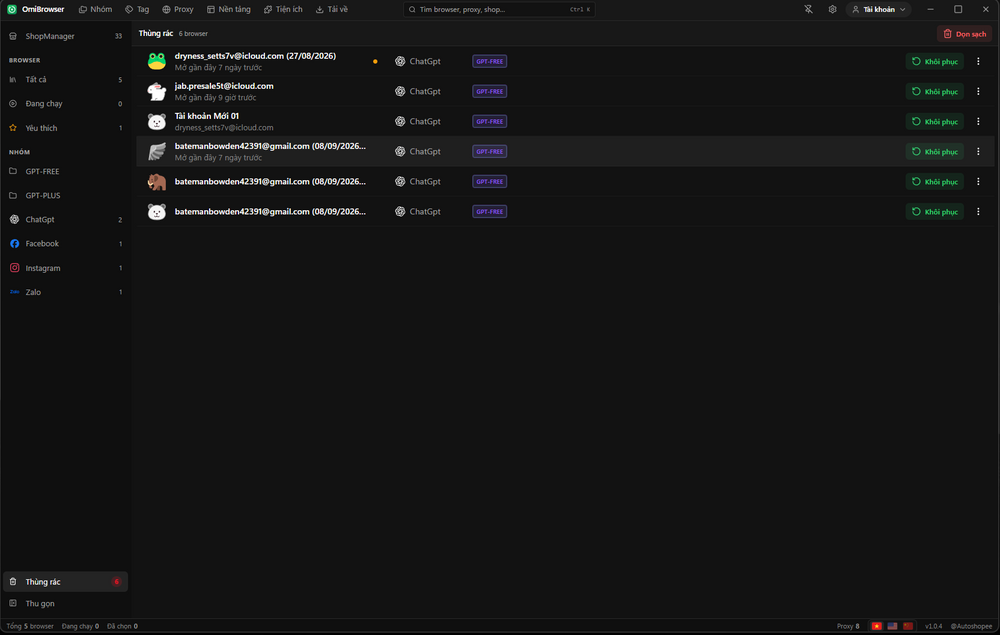Select the Instagram group

[x=65, y=268]
